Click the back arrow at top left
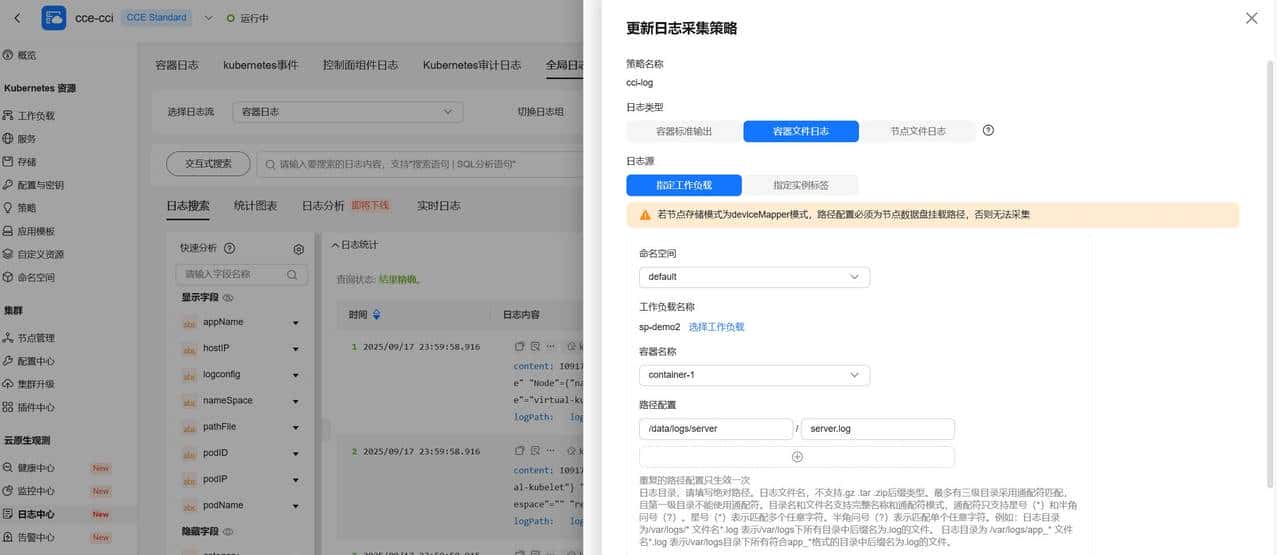The height and width of the screenshot is (555, 1280). point(17,18)
